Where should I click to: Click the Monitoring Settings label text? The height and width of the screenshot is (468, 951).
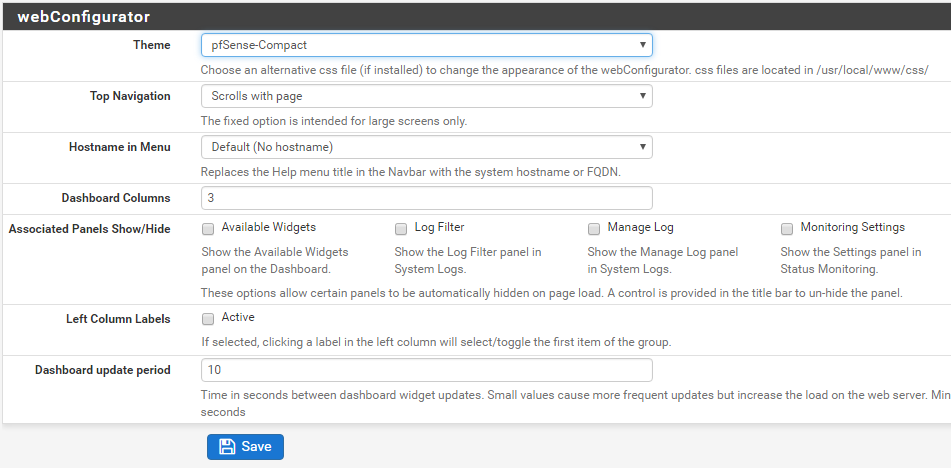click(x=853, y=227)
